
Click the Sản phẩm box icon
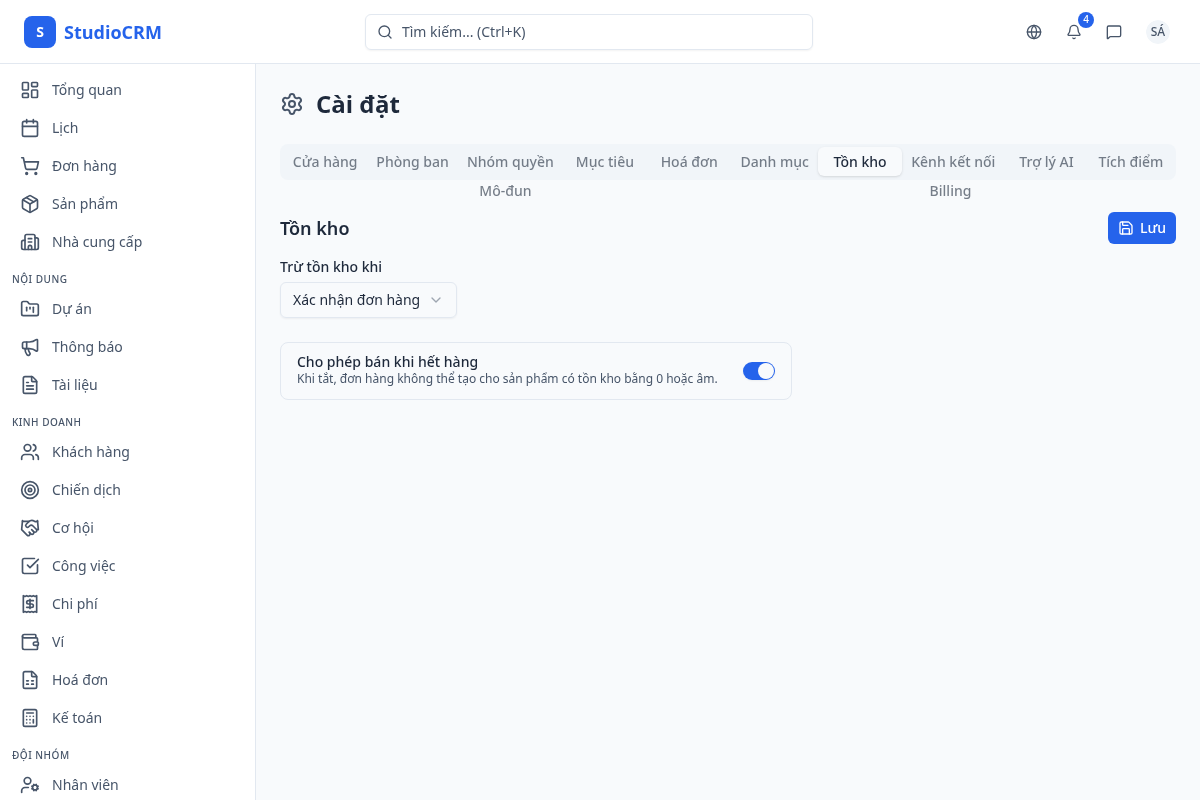point(30,204)
